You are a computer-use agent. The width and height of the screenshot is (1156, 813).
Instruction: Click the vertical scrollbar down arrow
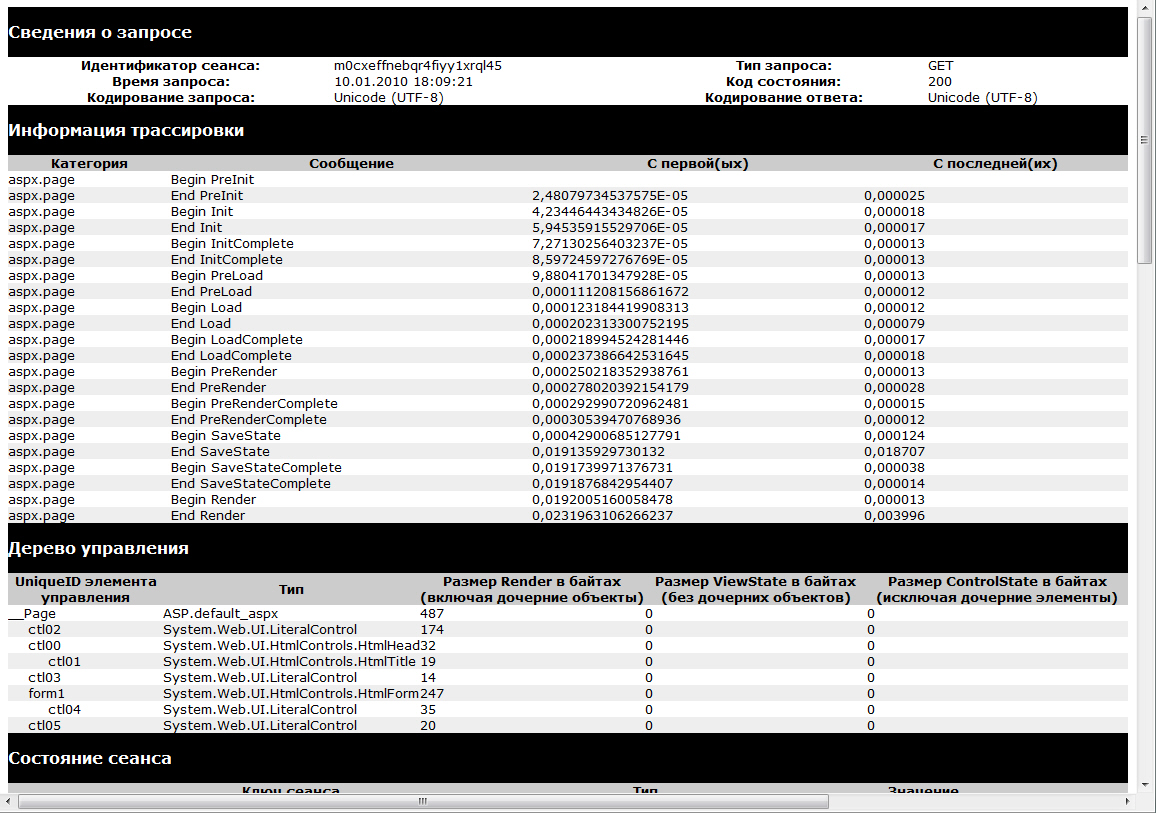(x=1144, y=784)
